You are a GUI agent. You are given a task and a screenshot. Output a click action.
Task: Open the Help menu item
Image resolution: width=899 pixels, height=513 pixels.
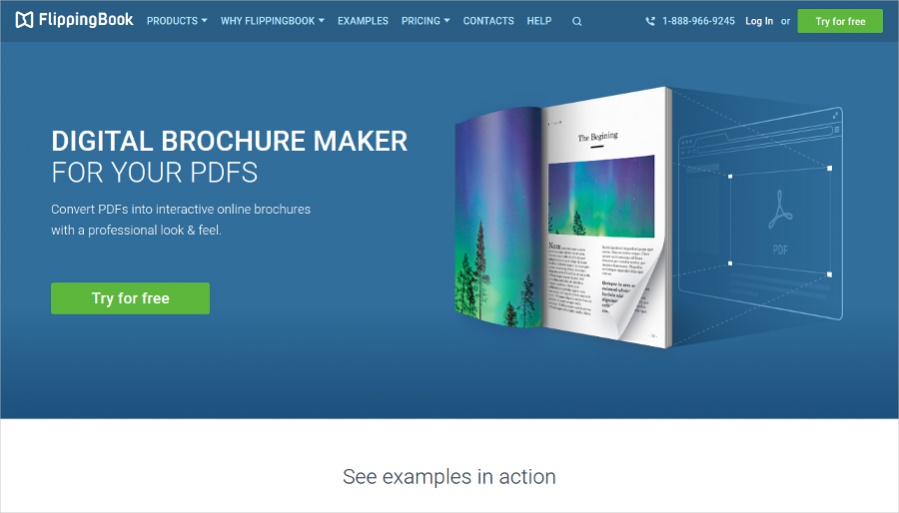point(539,21)
